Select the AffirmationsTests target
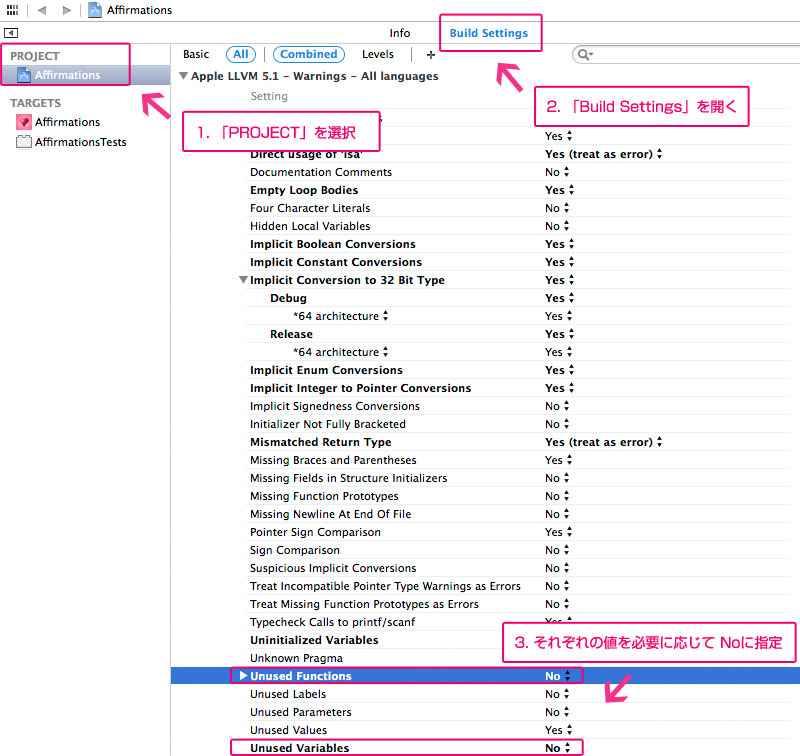 point(71,142)
